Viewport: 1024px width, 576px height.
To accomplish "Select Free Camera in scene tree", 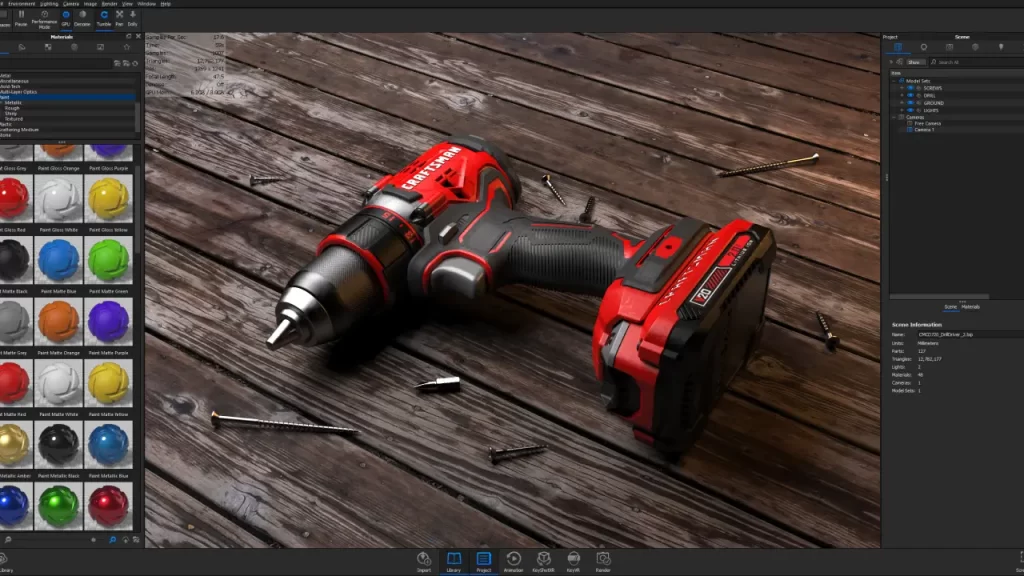I will coord(927,123).
